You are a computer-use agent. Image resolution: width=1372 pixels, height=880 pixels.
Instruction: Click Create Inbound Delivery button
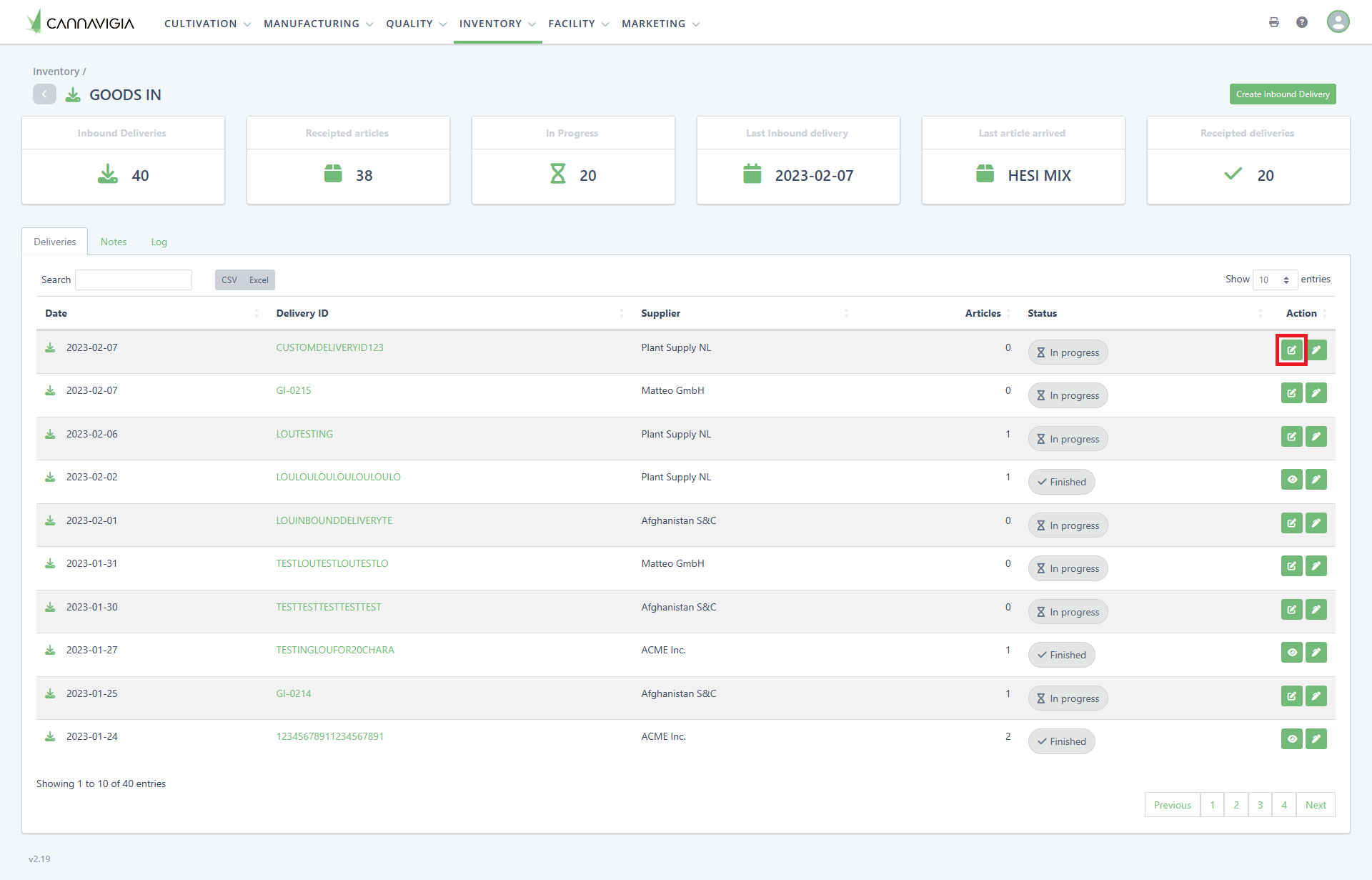(1282, 94)
